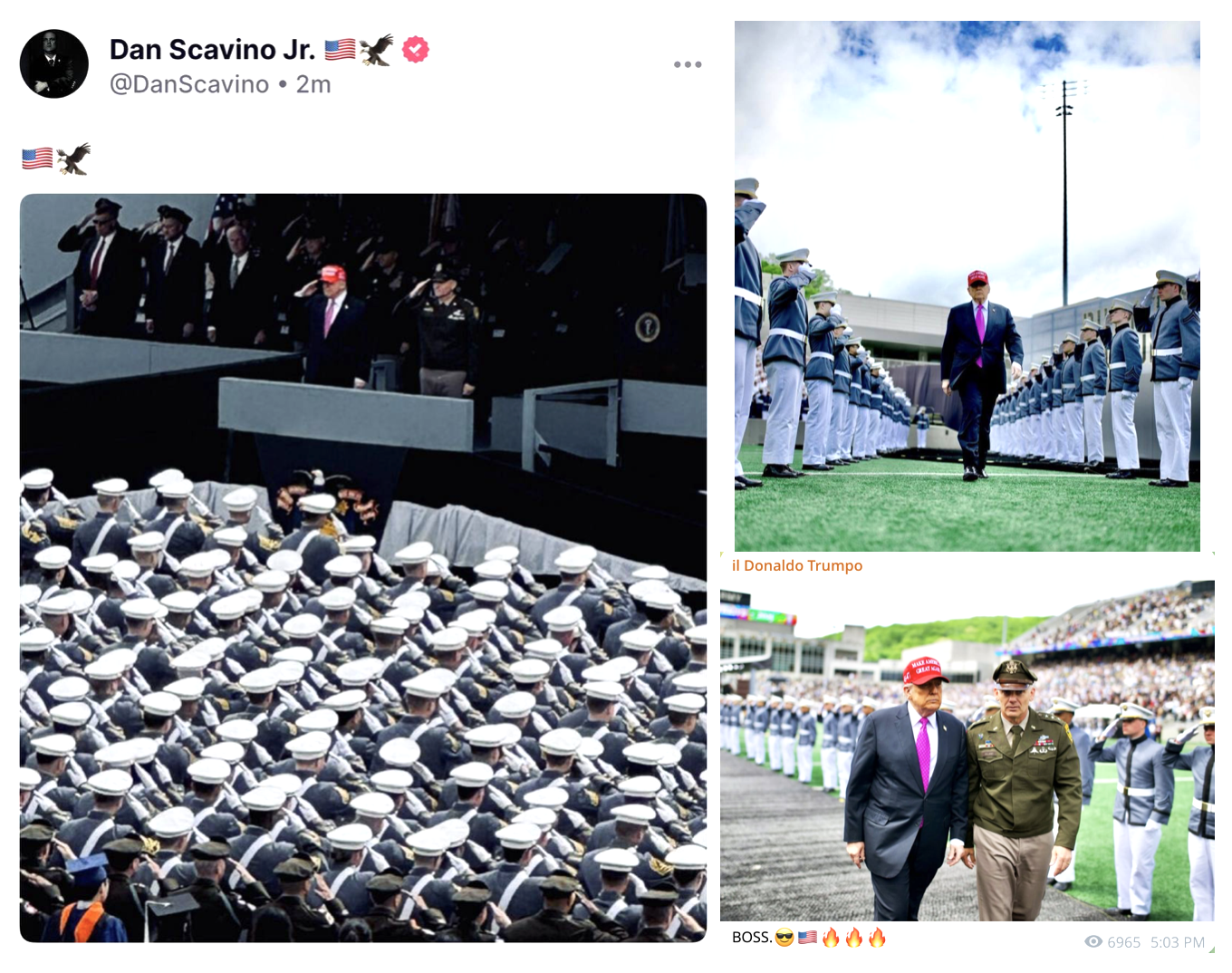Image resolution: width=1232 pixels, height=973 pixels.
Task: Click the eagle emoji beside the name
Action: pos(377,50)
